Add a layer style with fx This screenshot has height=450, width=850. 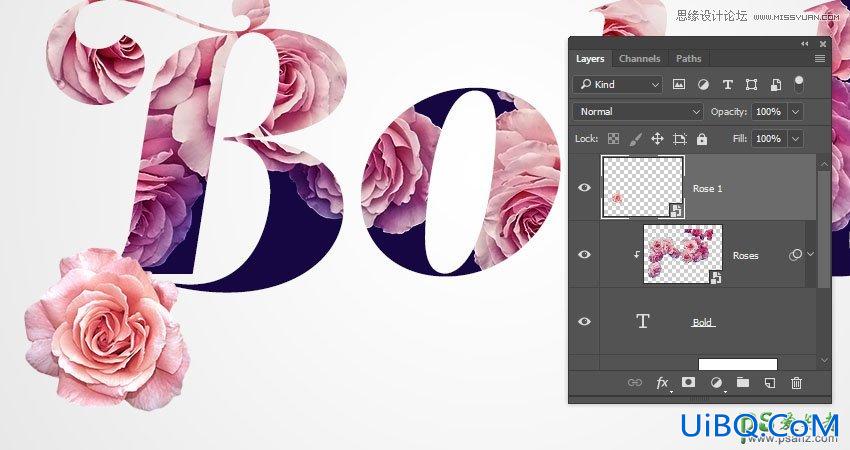[662, 383]
